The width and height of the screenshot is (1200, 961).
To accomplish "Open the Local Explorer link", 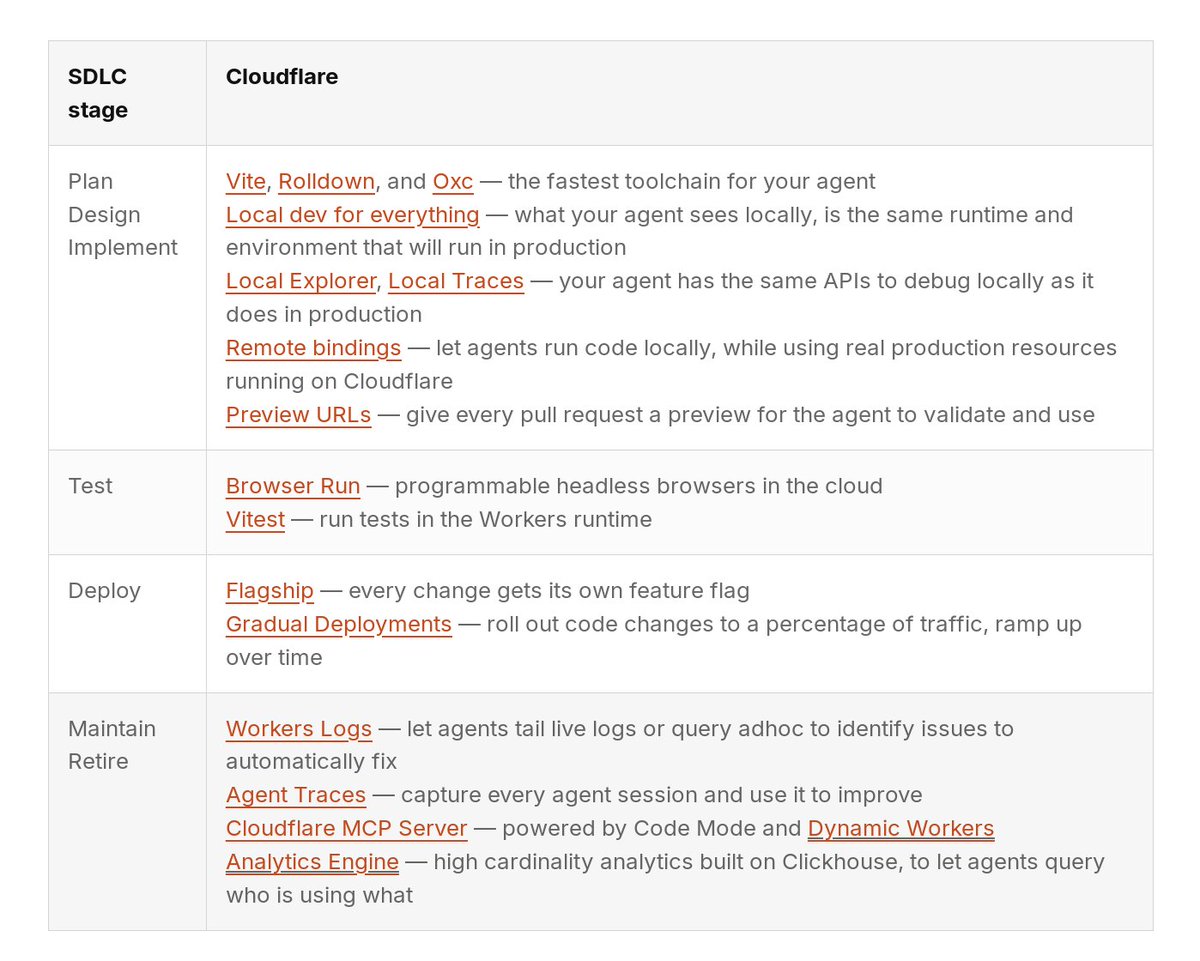I will pos(301,281).
